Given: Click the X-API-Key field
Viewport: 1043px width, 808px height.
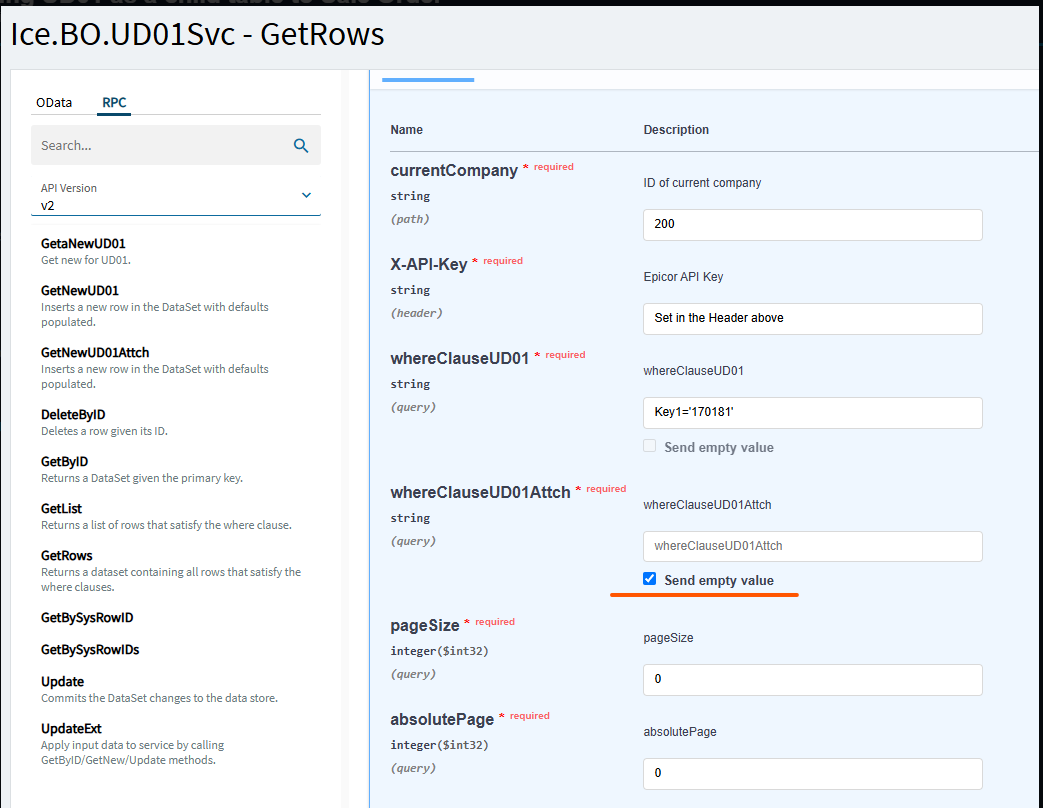Looking at the screenshot, I should coord(812,319).
